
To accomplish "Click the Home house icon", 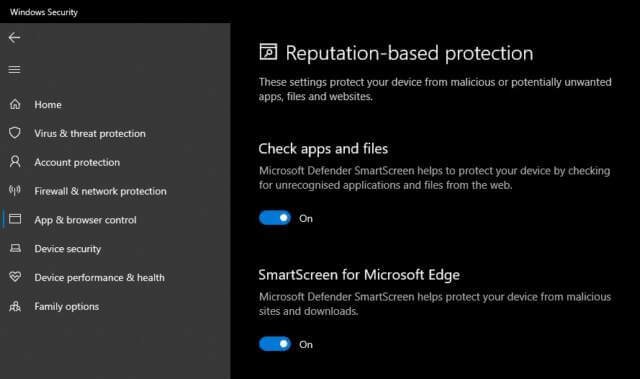I will click(x=15, y=104).
